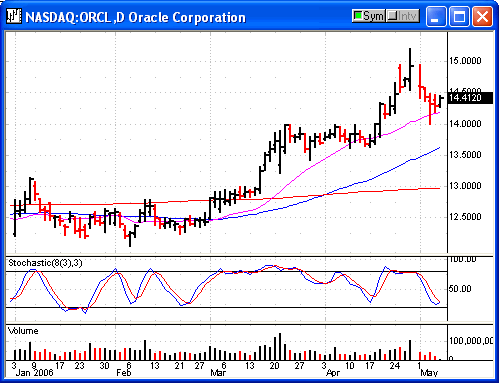Click the Jan 2006 date axis label

[34, 373]
